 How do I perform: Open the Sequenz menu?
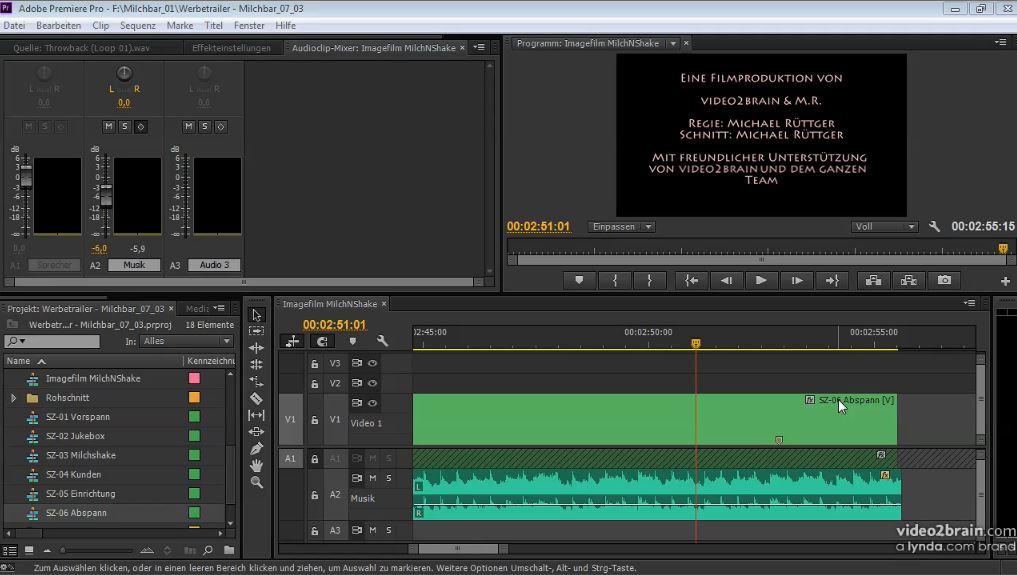click(138, 25)
